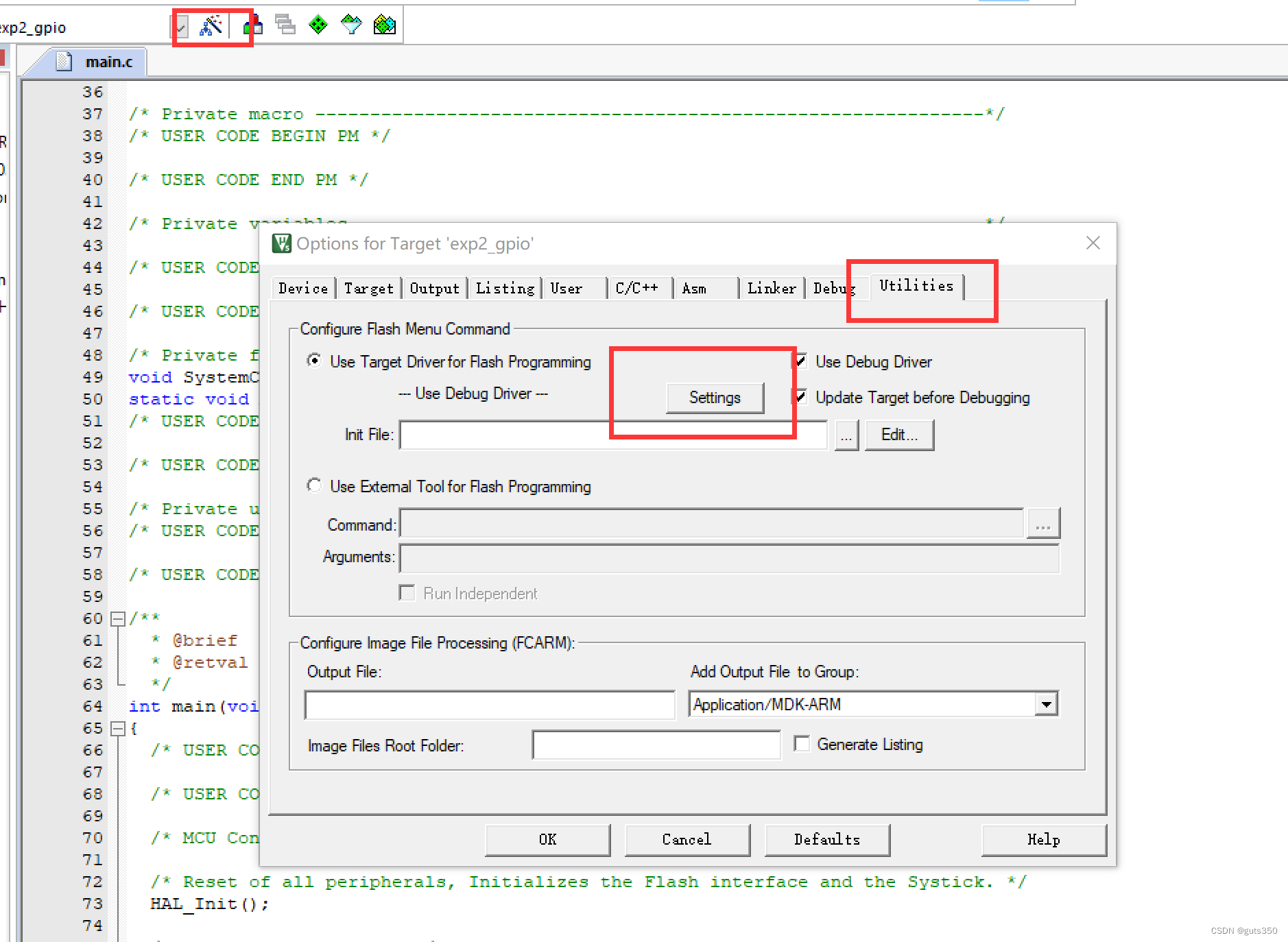Click the Defaults button
Screen dimensions: 1288x942
tap(826, 839)
